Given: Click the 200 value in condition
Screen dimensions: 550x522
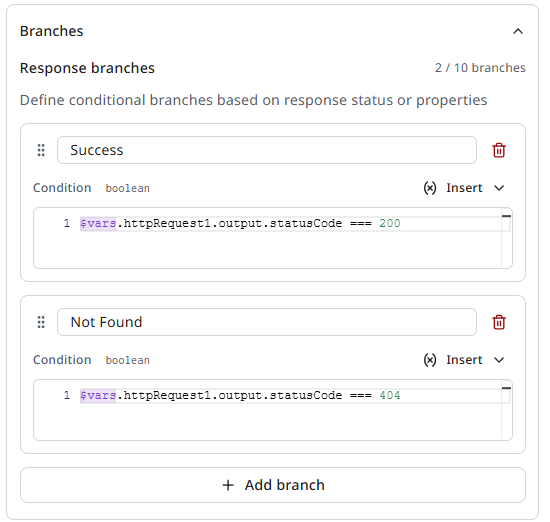Looking at the screenshot, I should (x=390, y=223).
